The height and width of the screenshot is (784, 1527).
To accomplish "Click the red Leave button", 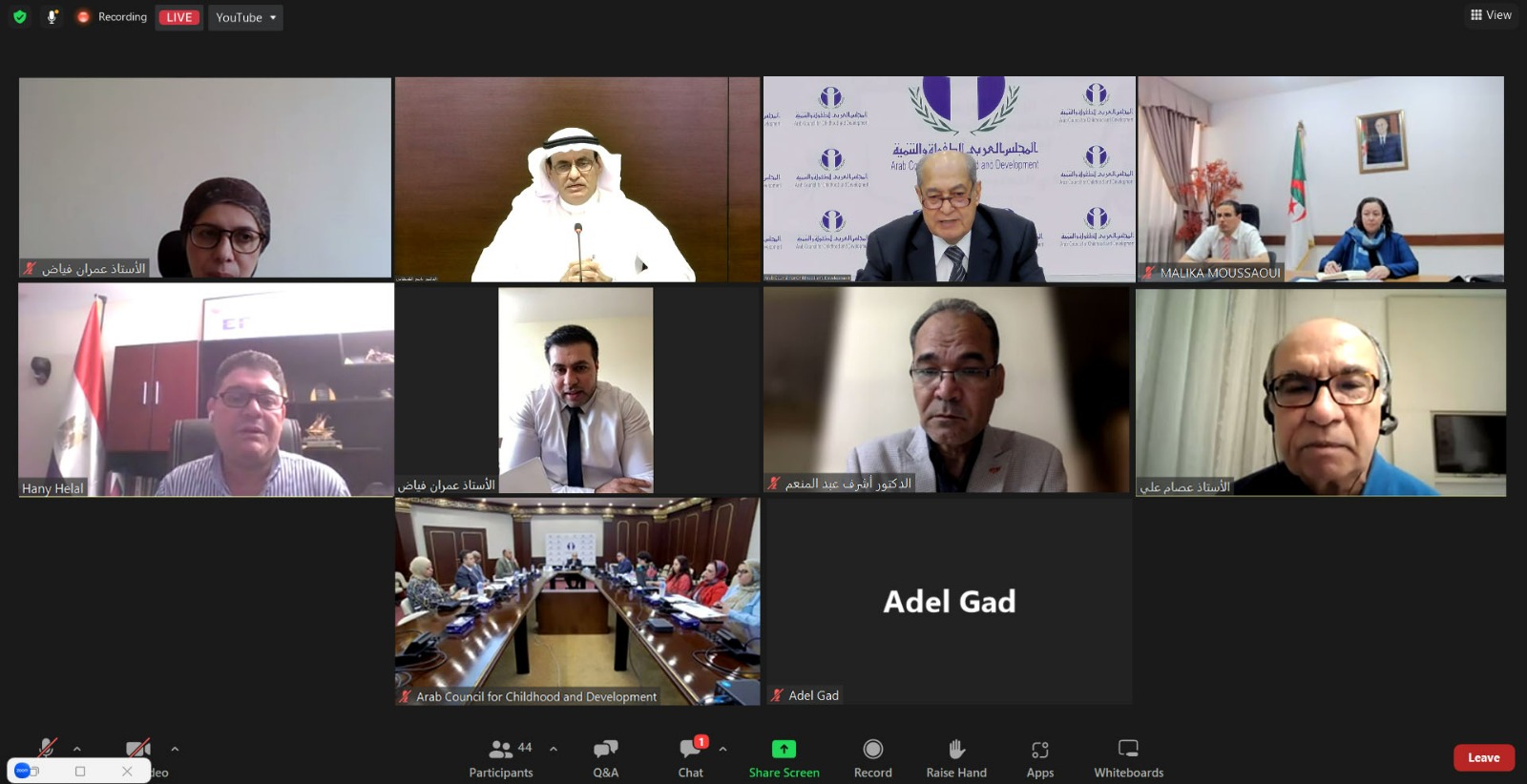I will coord(1484,757).
